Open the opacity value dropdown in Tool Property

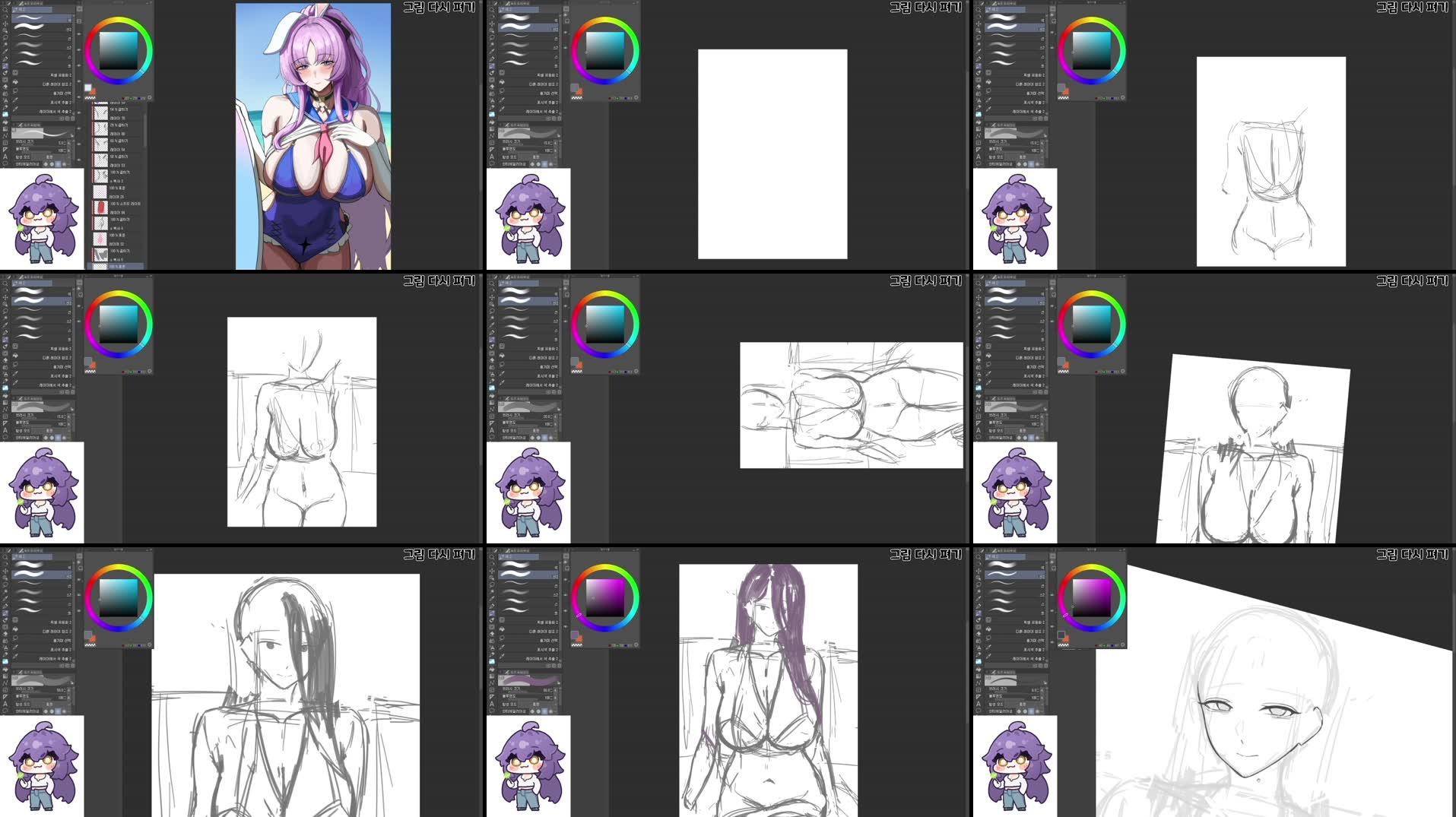point(70,151)
